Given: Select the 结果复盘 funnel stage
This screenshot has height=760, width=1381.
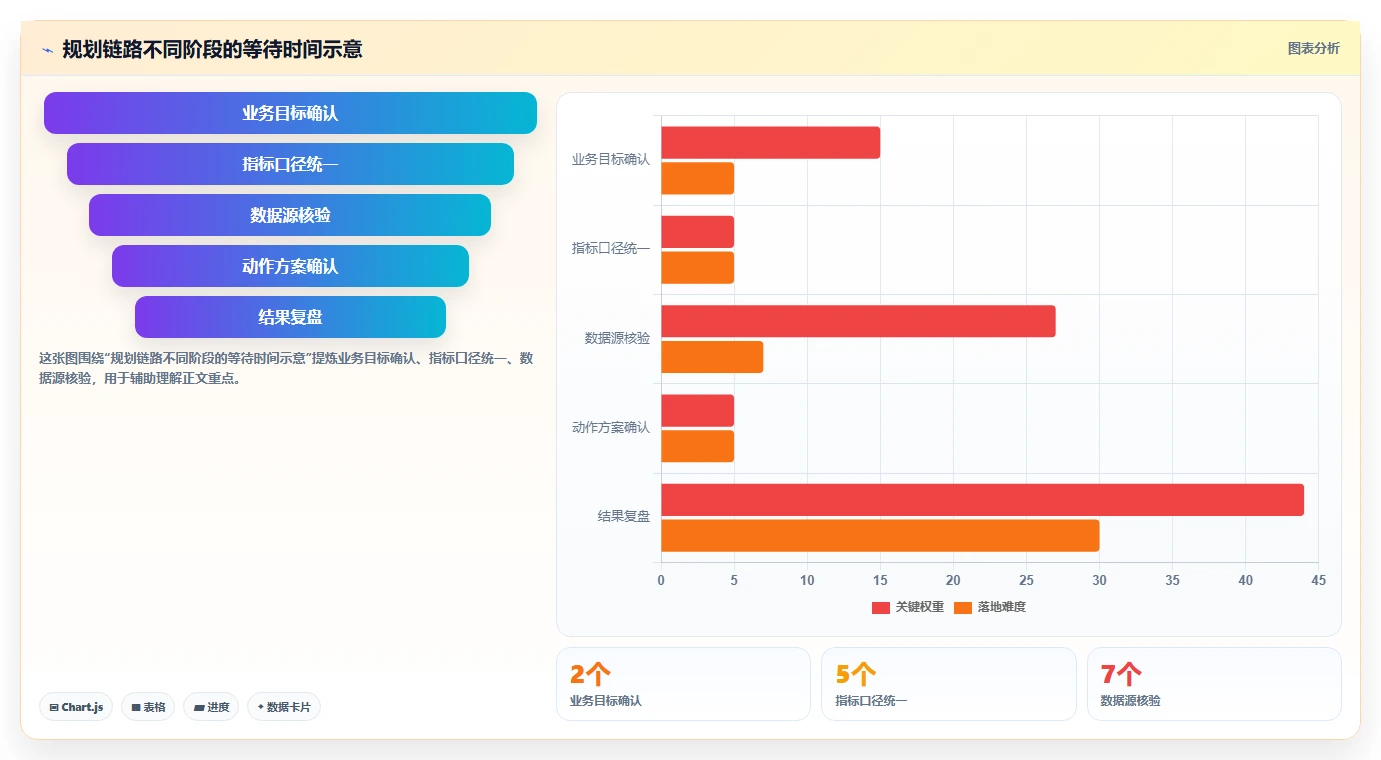Looking at the screenshot, I should click(290, 317).
